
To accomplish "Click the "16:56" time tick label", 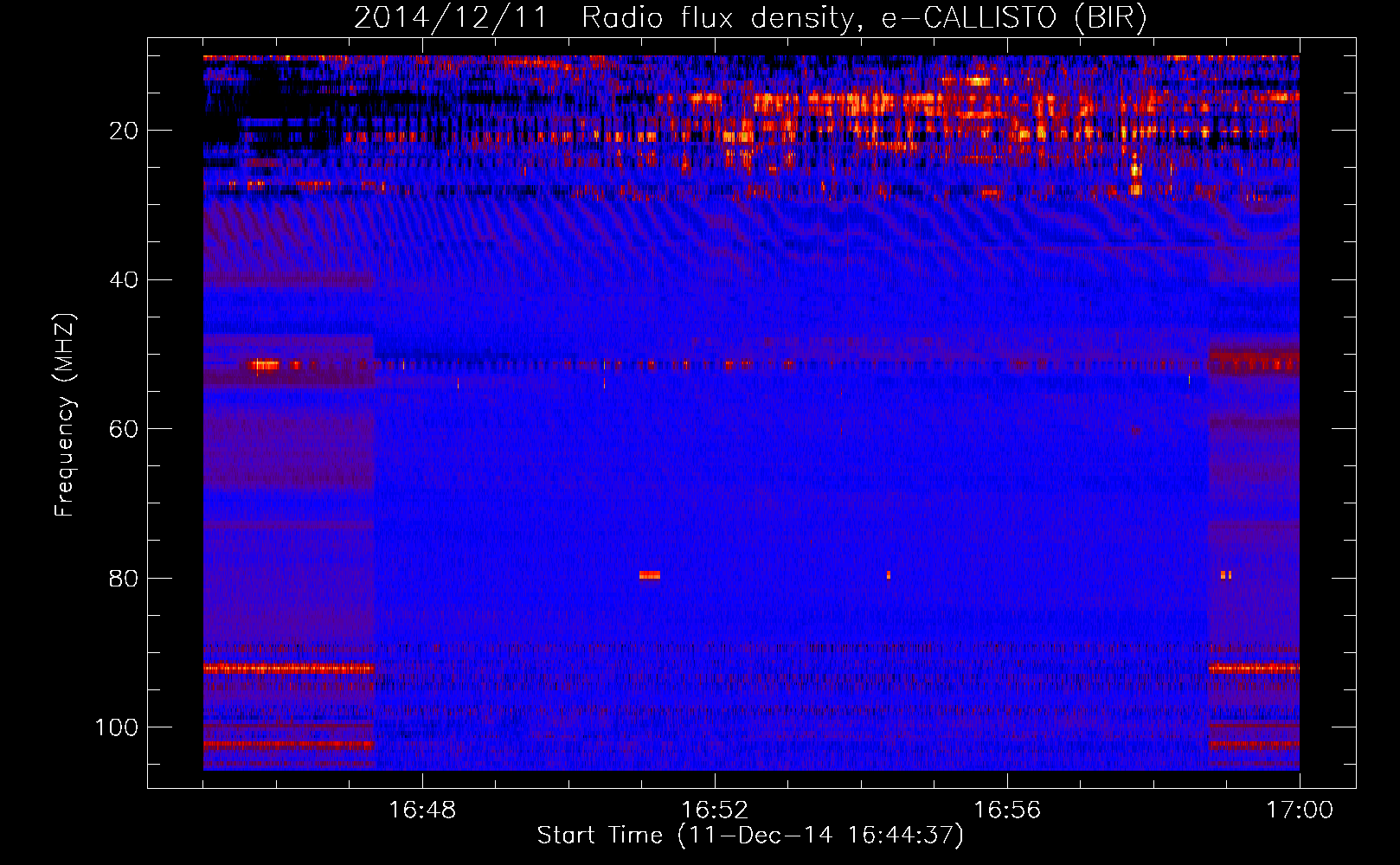I will [1007, 811].
